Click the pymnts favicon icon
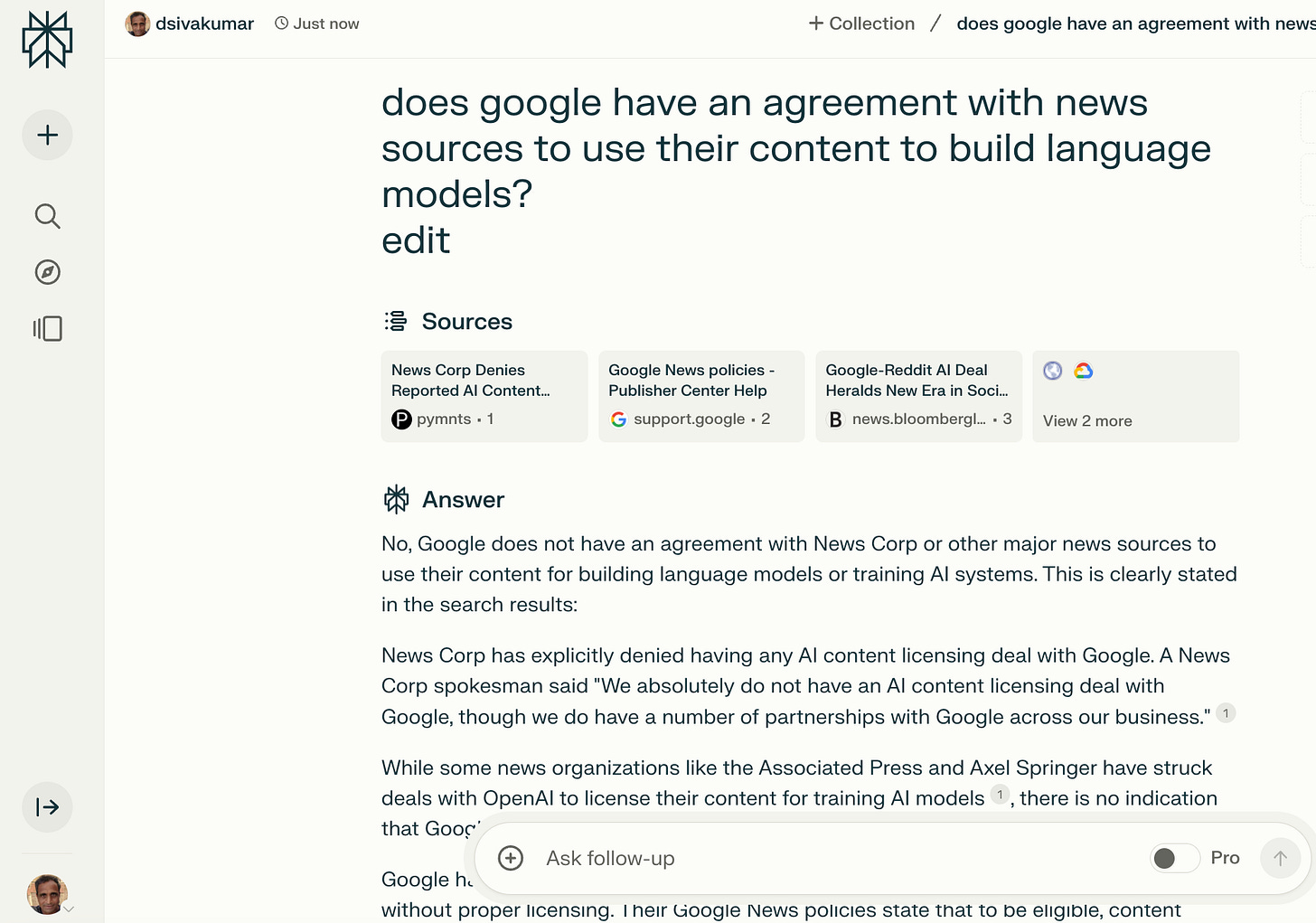Viewport: 1316px width, 923px height. click(x=401, y=419)
